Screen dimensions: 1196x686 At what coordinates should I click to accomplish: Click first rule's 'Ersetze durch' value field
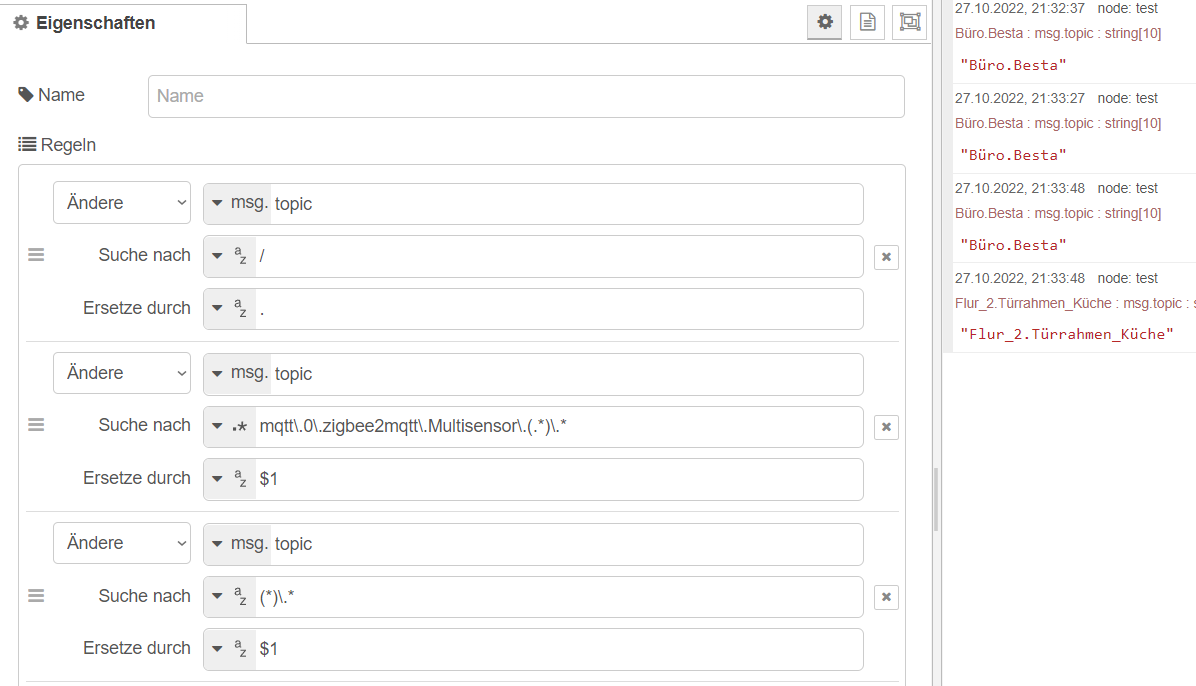pyautogui.click(x=556, y=309)
